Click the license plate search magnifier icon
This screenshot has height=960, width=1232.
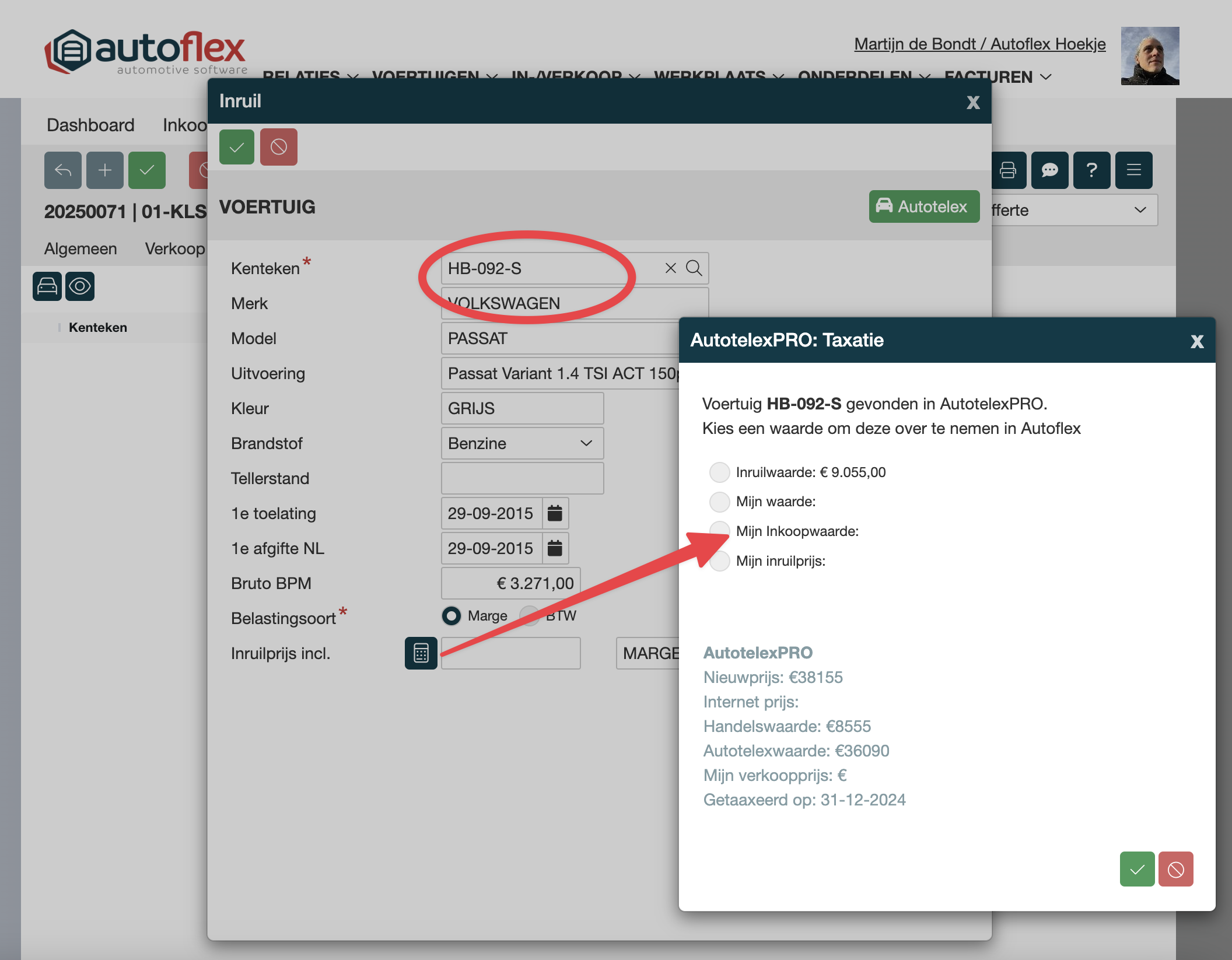click(x=694, y=268)
